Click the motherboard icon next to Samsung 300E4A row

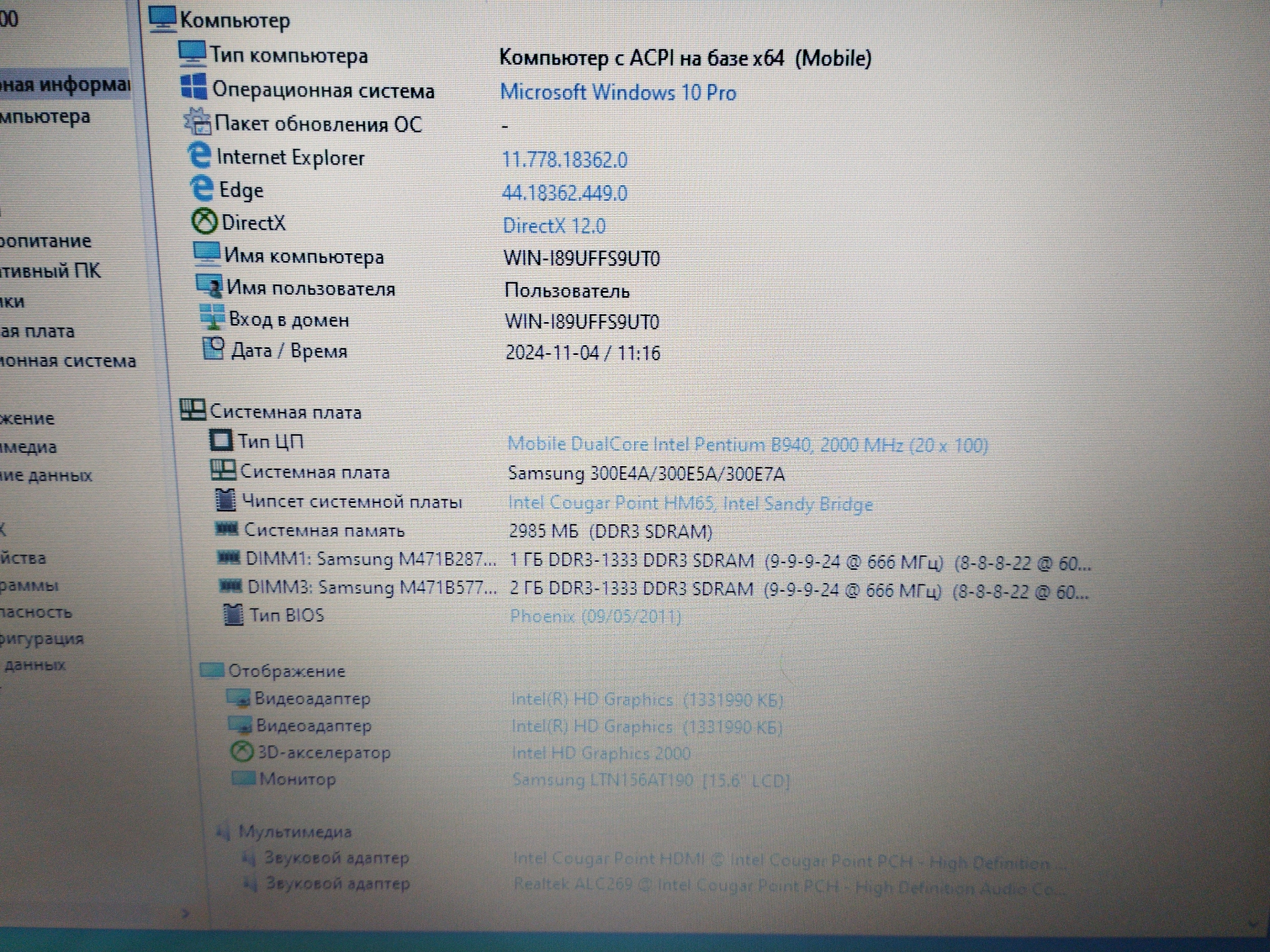223,470
